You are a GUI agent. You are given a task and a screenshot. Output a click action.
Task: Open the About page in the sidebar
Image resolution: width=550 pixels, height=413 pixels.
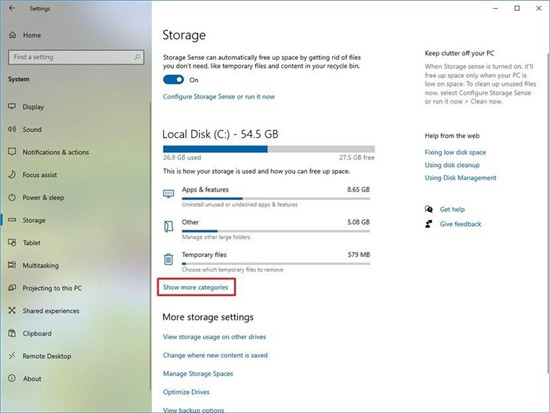pos(32,379)
